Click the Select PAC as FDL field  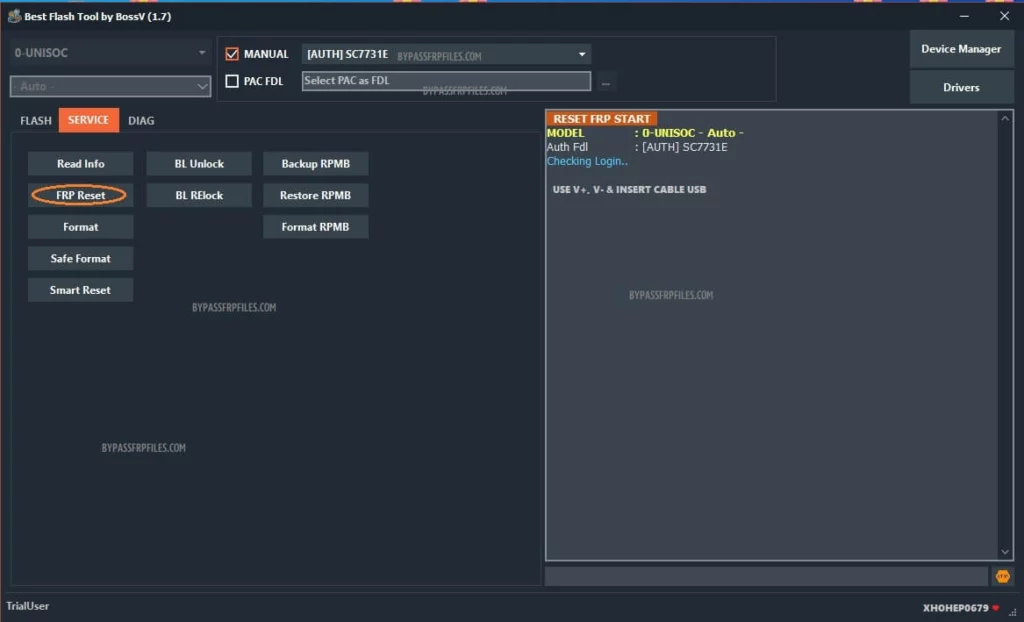[x=447, y=81]
